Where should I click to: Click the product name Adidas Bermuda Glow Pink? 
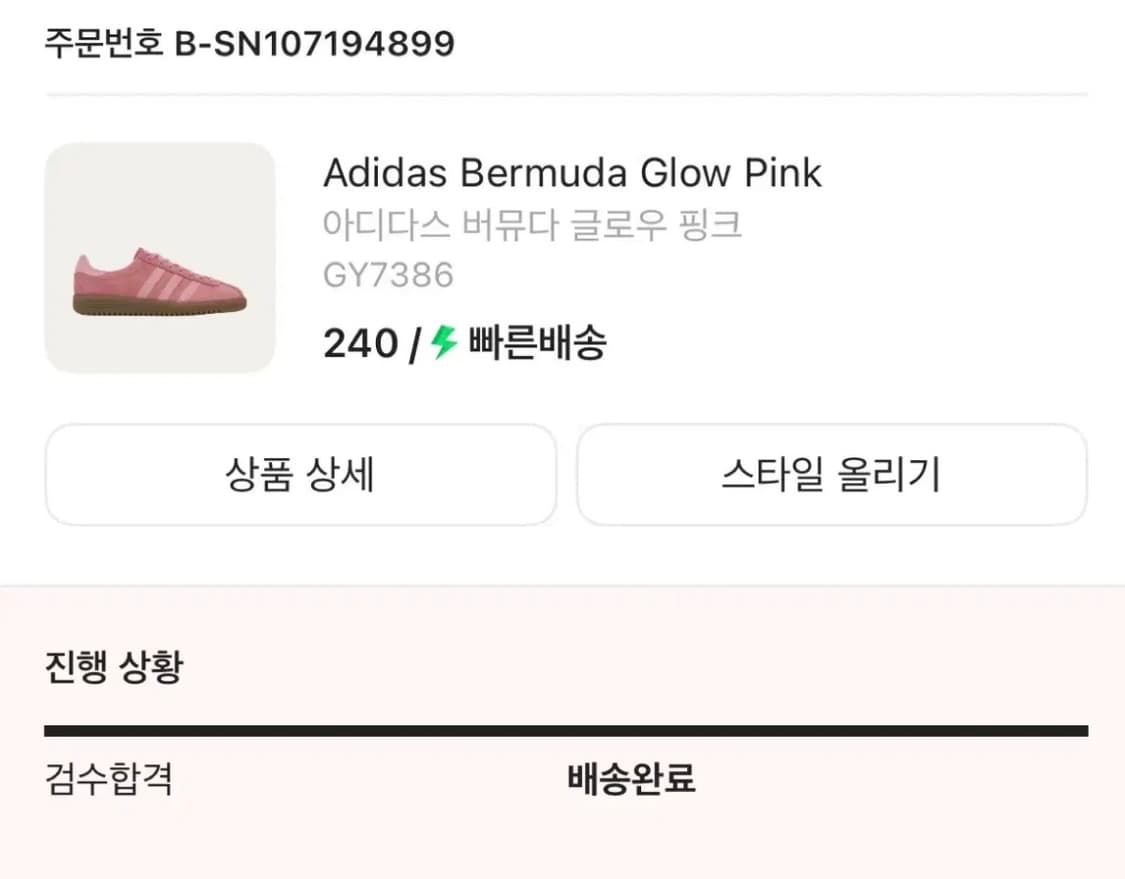[x=572, y=172]
